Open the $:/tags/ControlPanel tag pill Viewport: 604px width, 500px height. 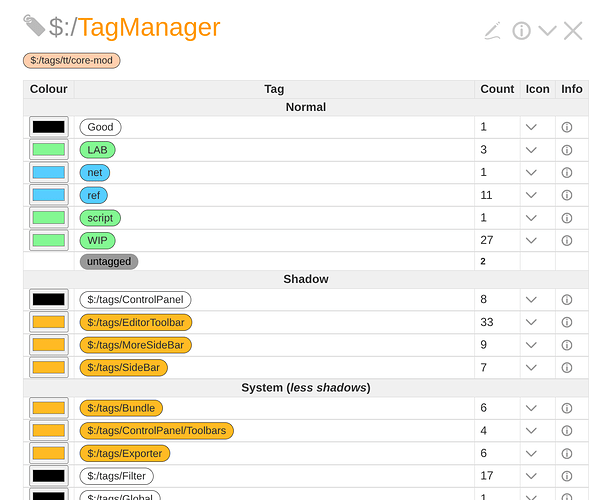[x=135, y=300]
